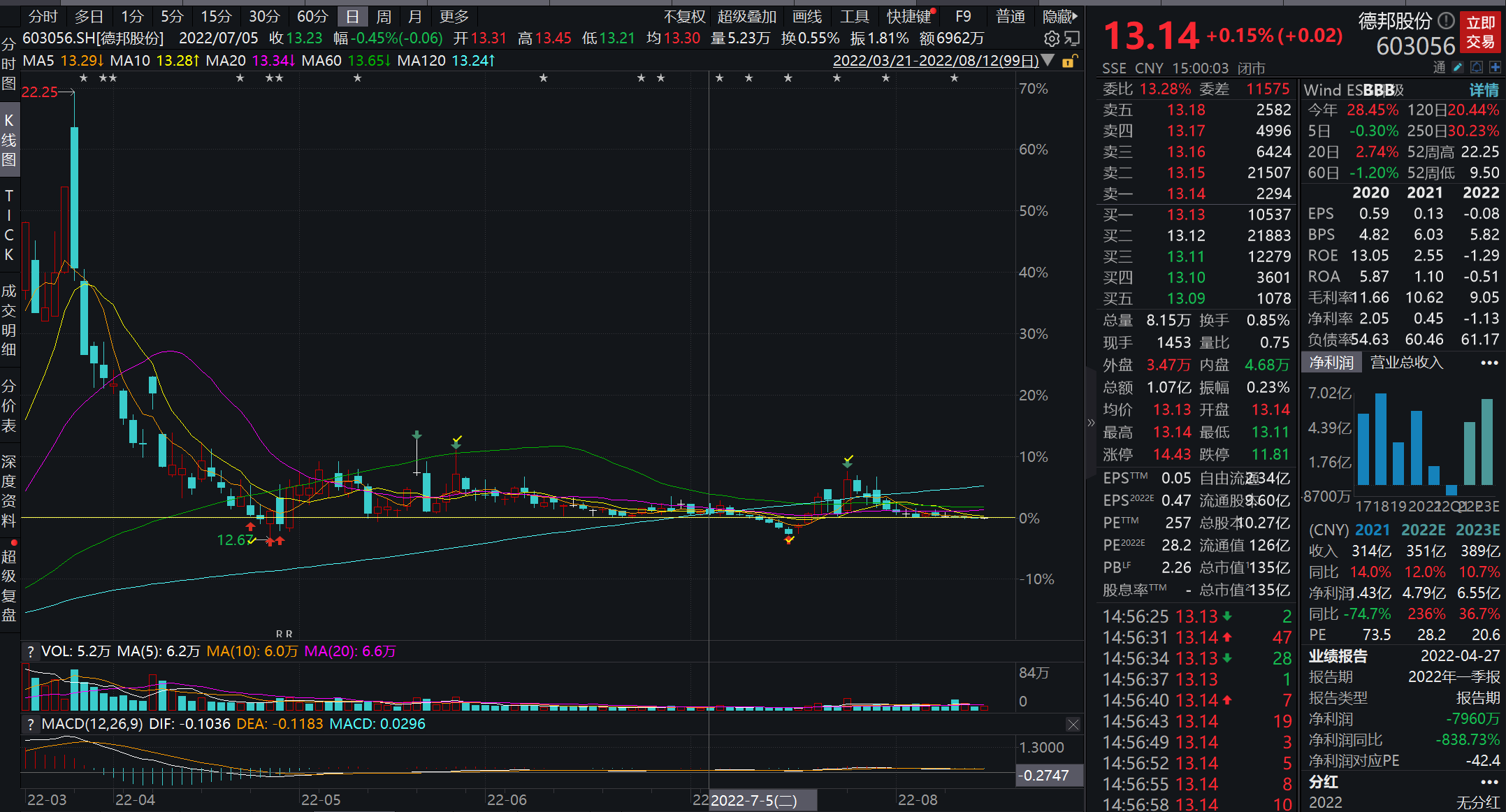Close the MACD indicator panel
This screenshot has width=1506, height=812.
coord(1073,725)
